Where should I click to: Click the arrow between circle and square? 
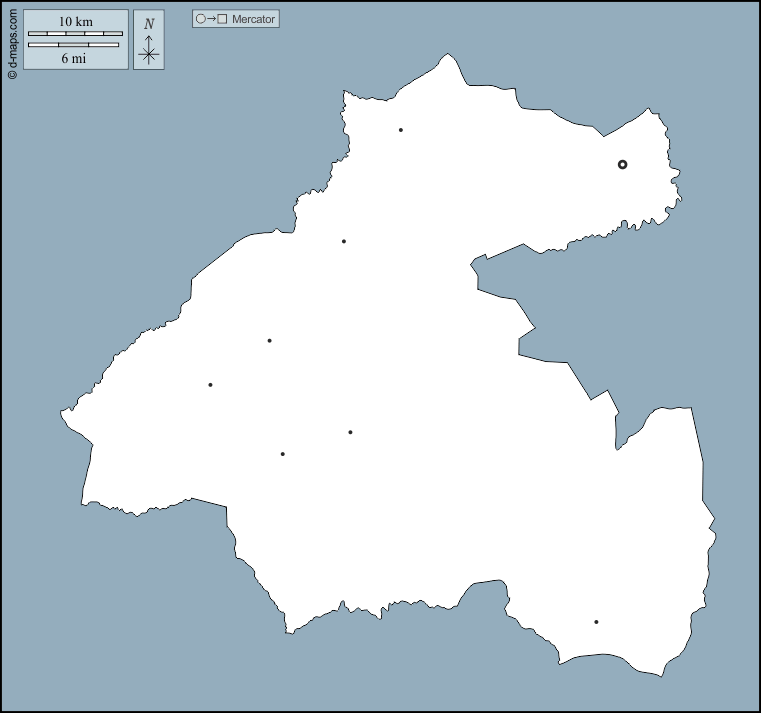[x=211, y=19]
